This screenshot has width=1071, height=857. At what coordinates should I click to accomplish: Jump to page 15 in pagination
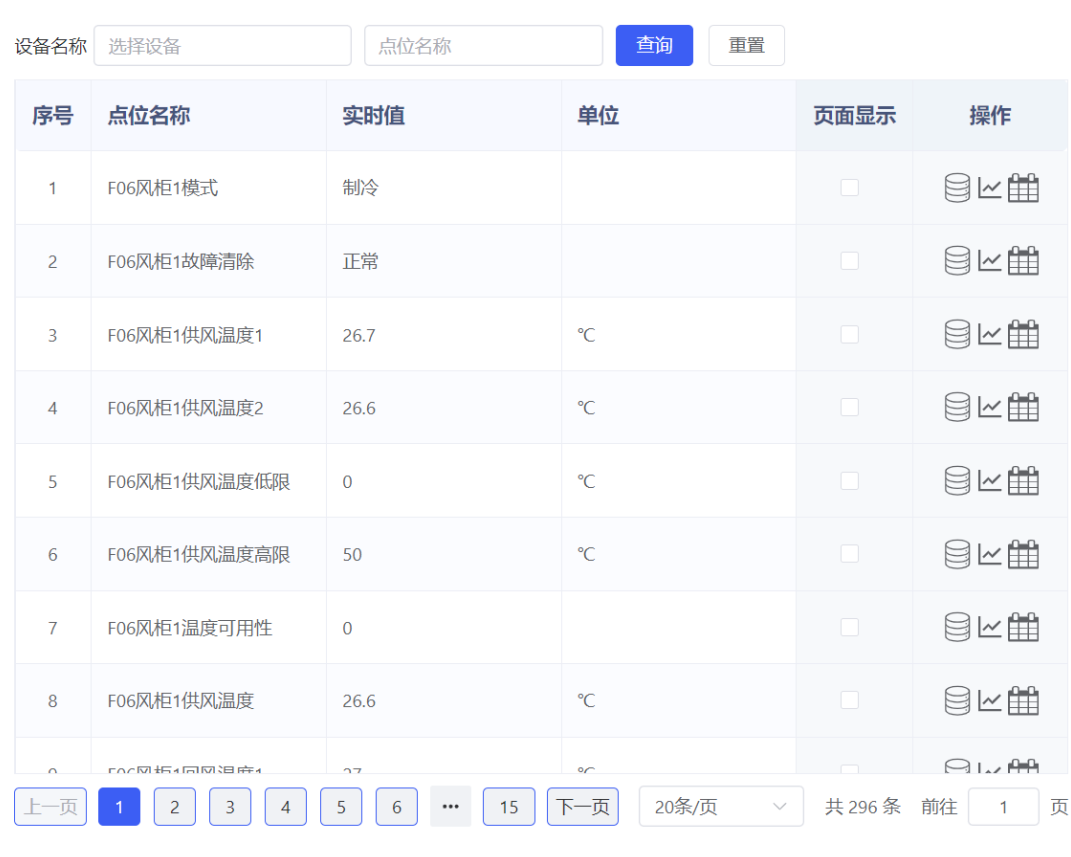tap(509, 807)
